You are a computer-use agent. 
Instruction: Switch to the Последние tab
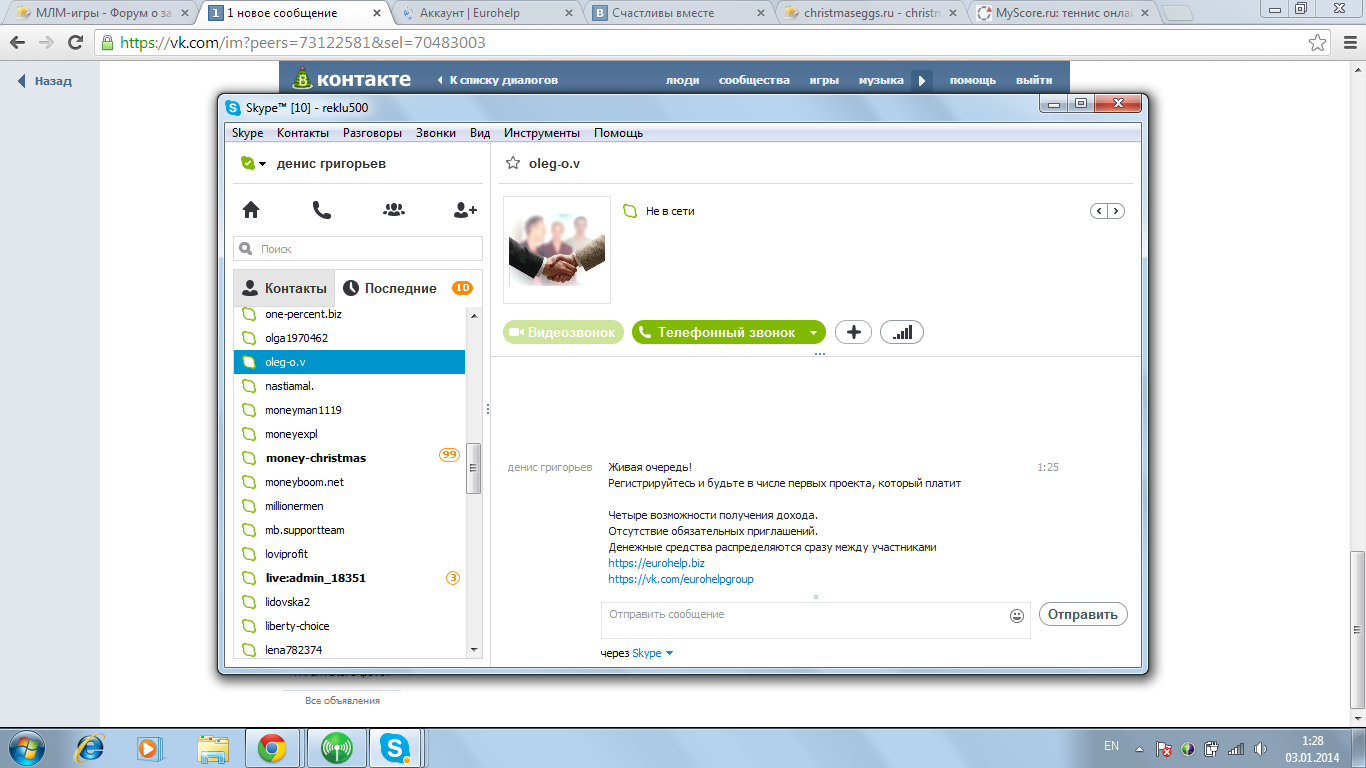tap(408, 288)
